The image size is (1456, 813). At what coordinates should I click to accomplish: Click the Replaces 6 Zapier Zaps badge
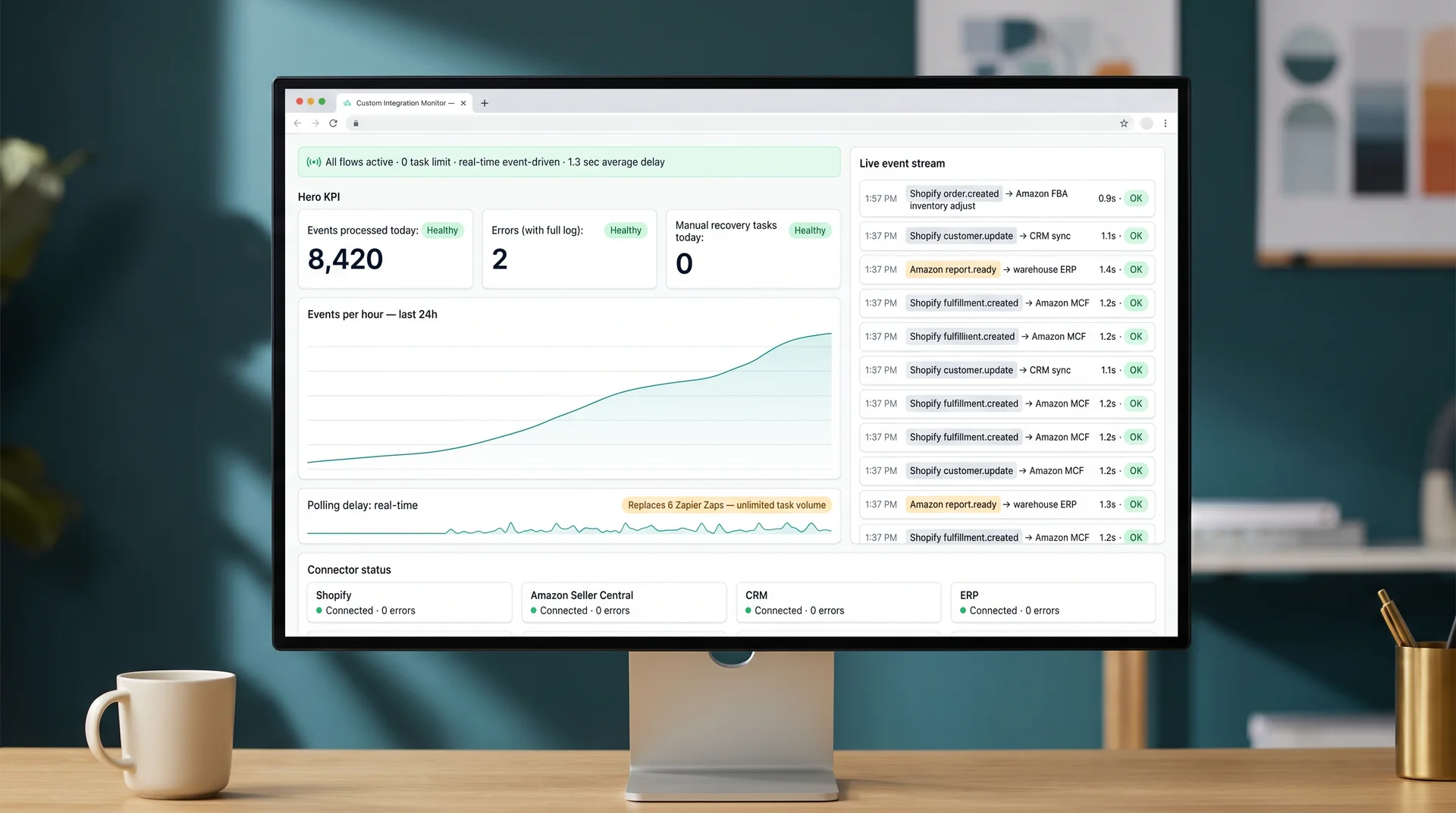(x=726, y=505)
